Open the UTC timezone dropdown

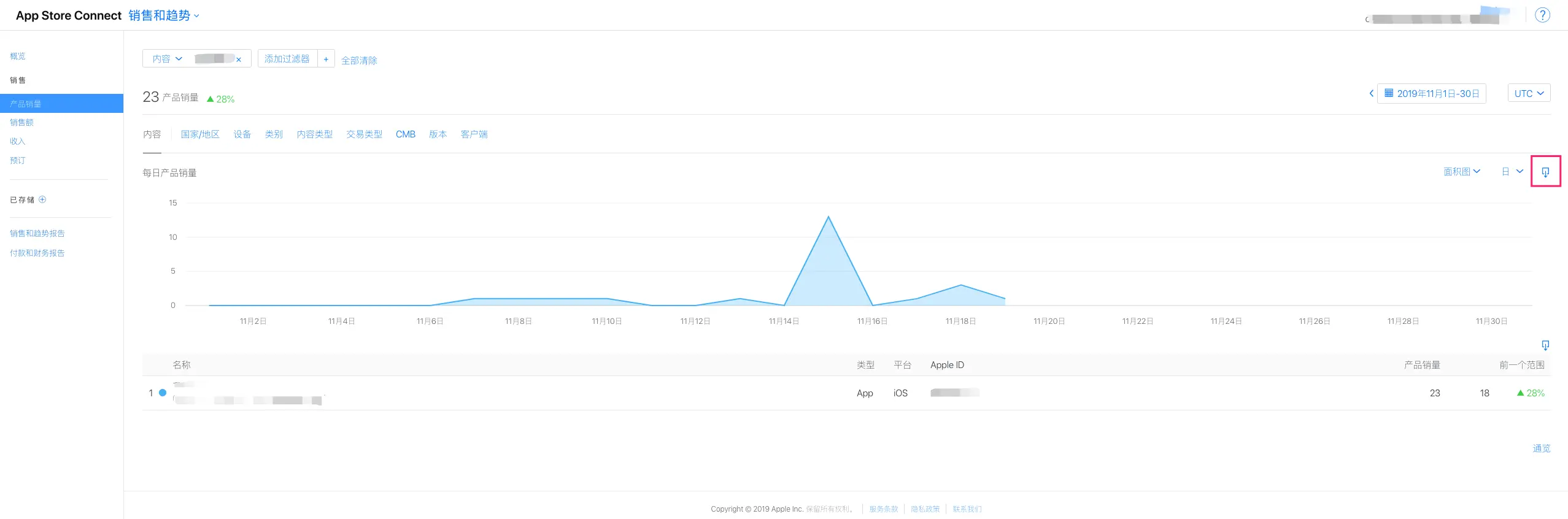(1529, 93)
